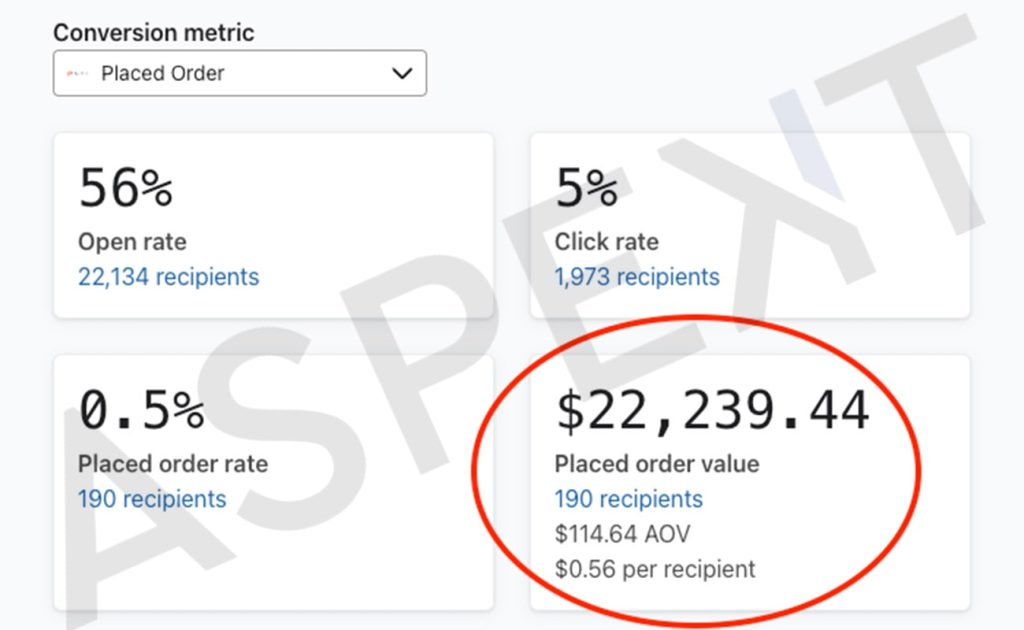1024x630 pixels.
Task: Click the Placed order value label
Action: click(657, 464)
